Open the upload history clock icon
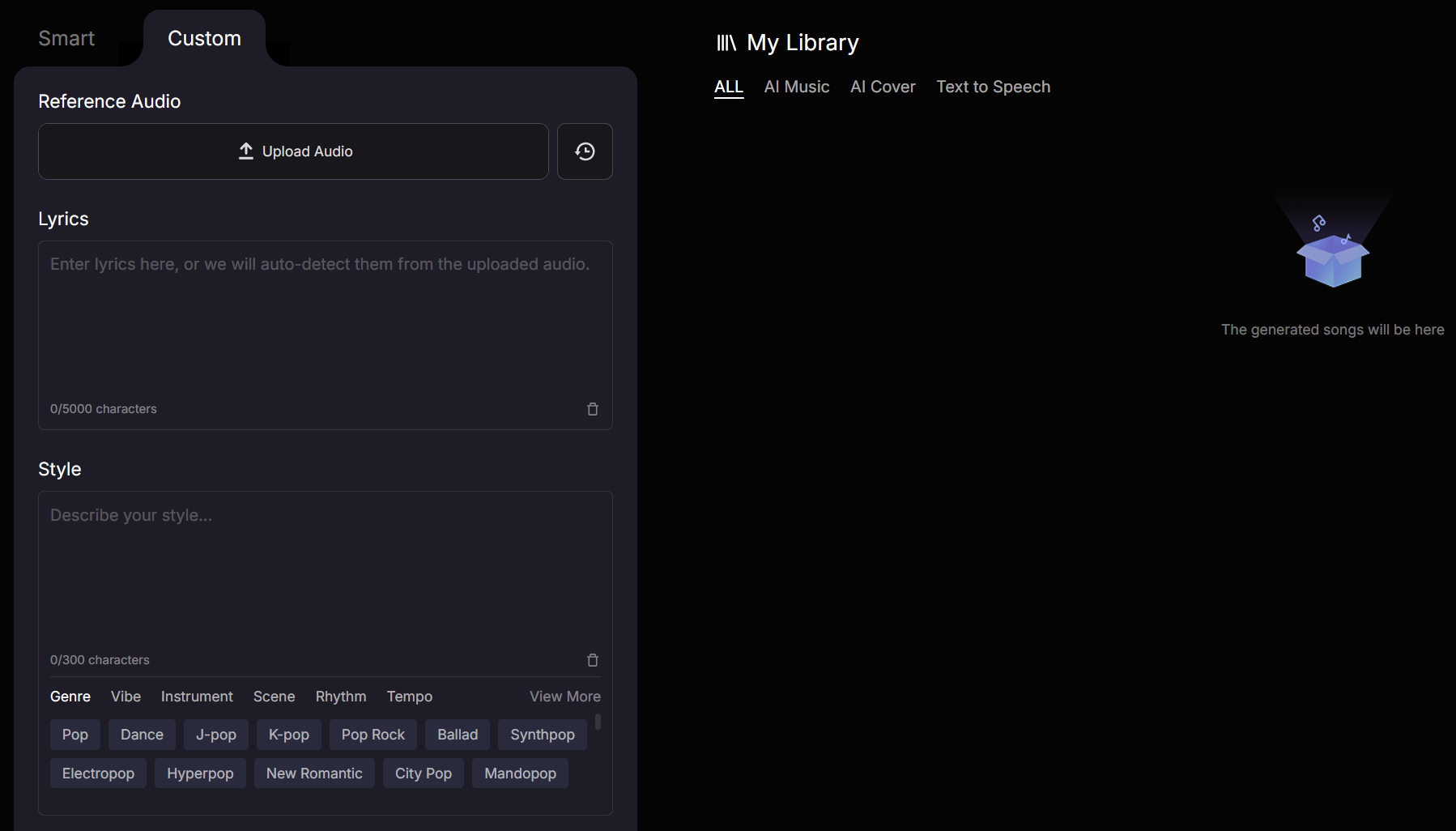This screenshot has height=831, width=1456. click(x=585, y=151)
